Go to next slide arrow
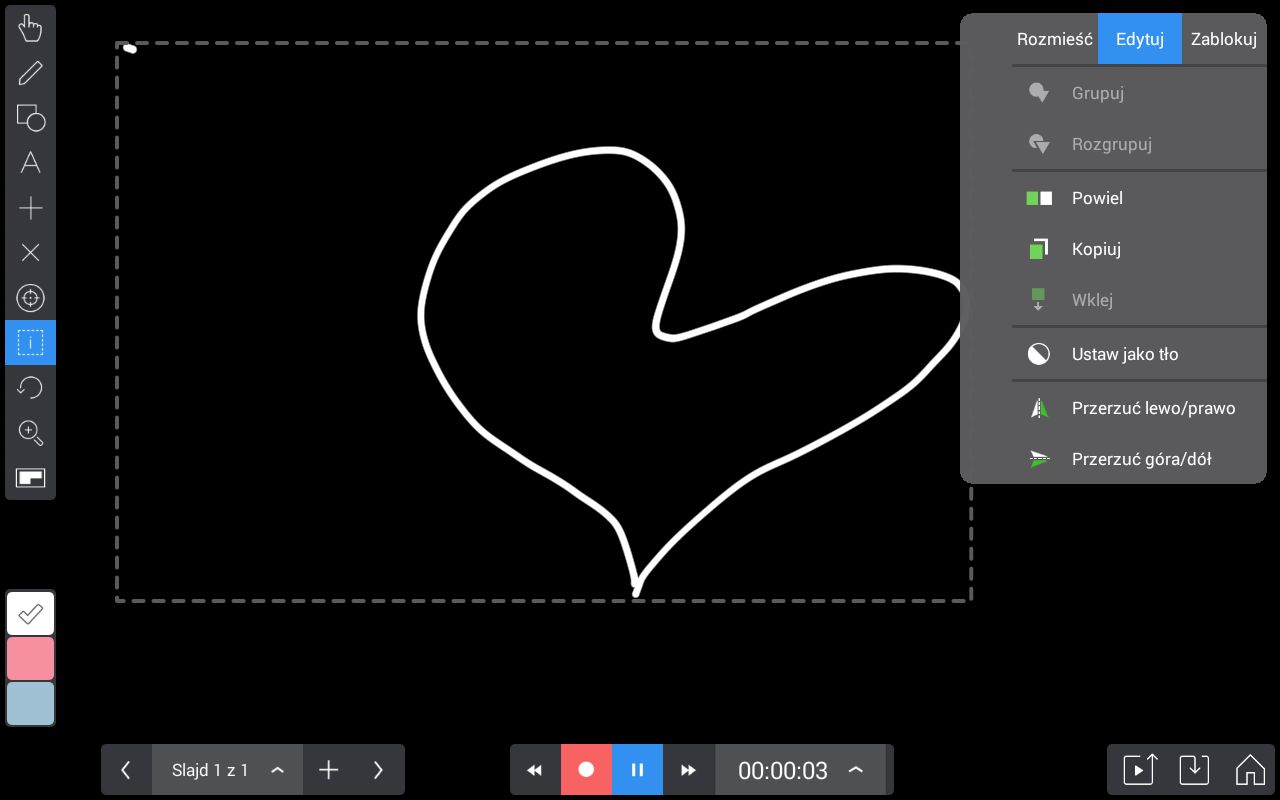The image size is (1280, 800). coord(378,770)
